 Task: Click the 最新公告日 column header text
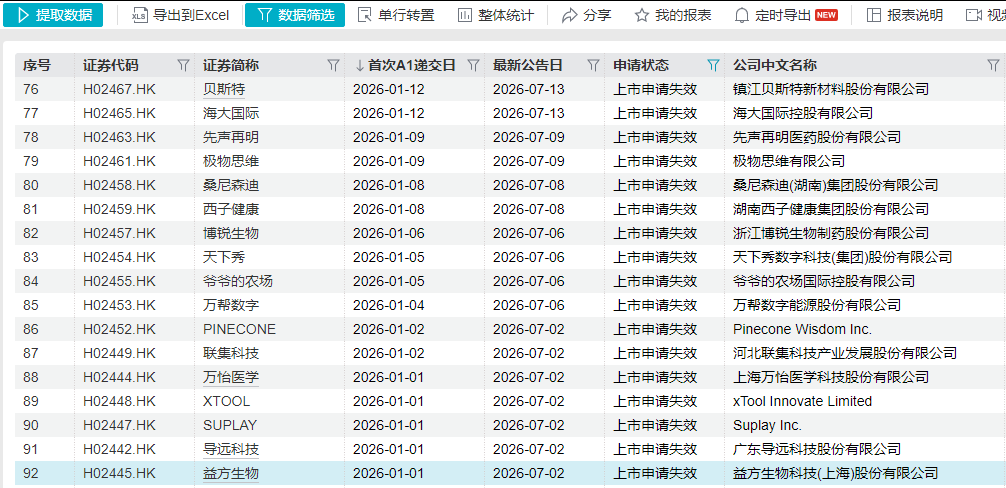pyautogui.click(x=527, y=65)
